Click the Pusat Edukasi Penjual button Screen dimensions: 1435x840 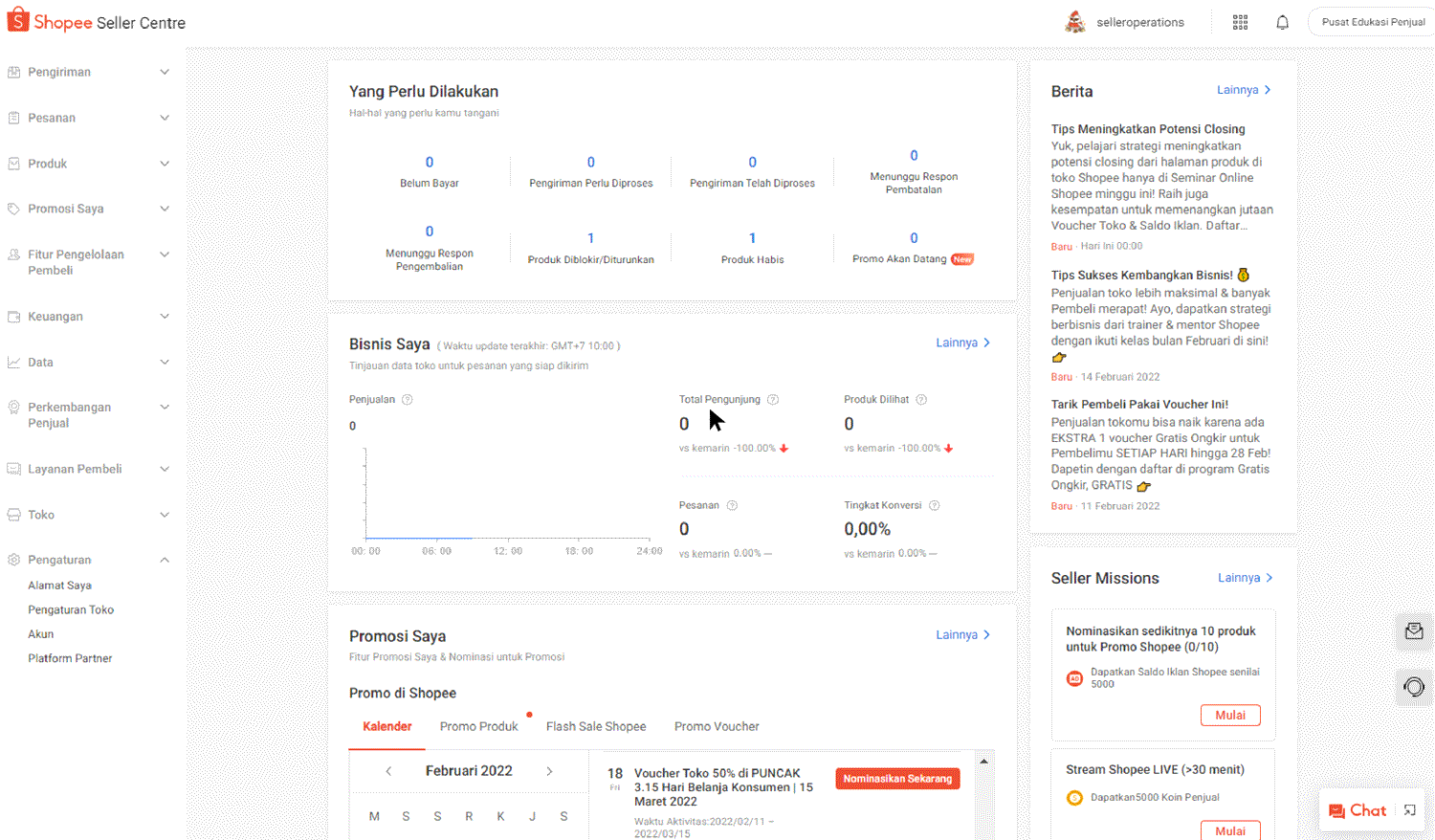tap(1373, 22)
